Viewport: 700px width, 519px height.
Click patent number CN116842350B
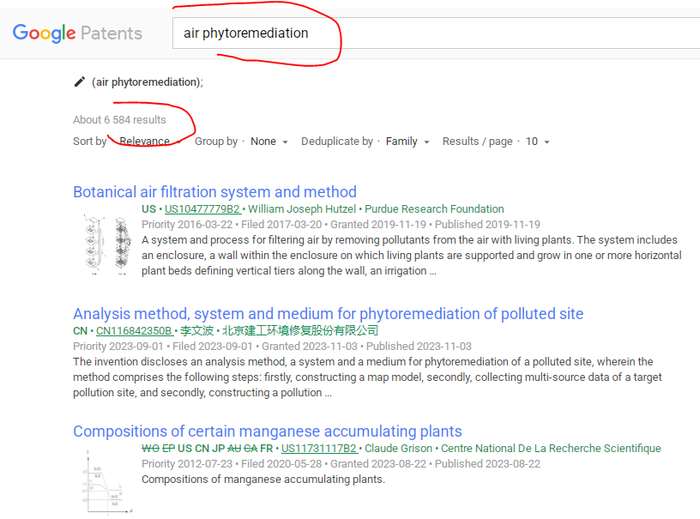pos(134,331)
